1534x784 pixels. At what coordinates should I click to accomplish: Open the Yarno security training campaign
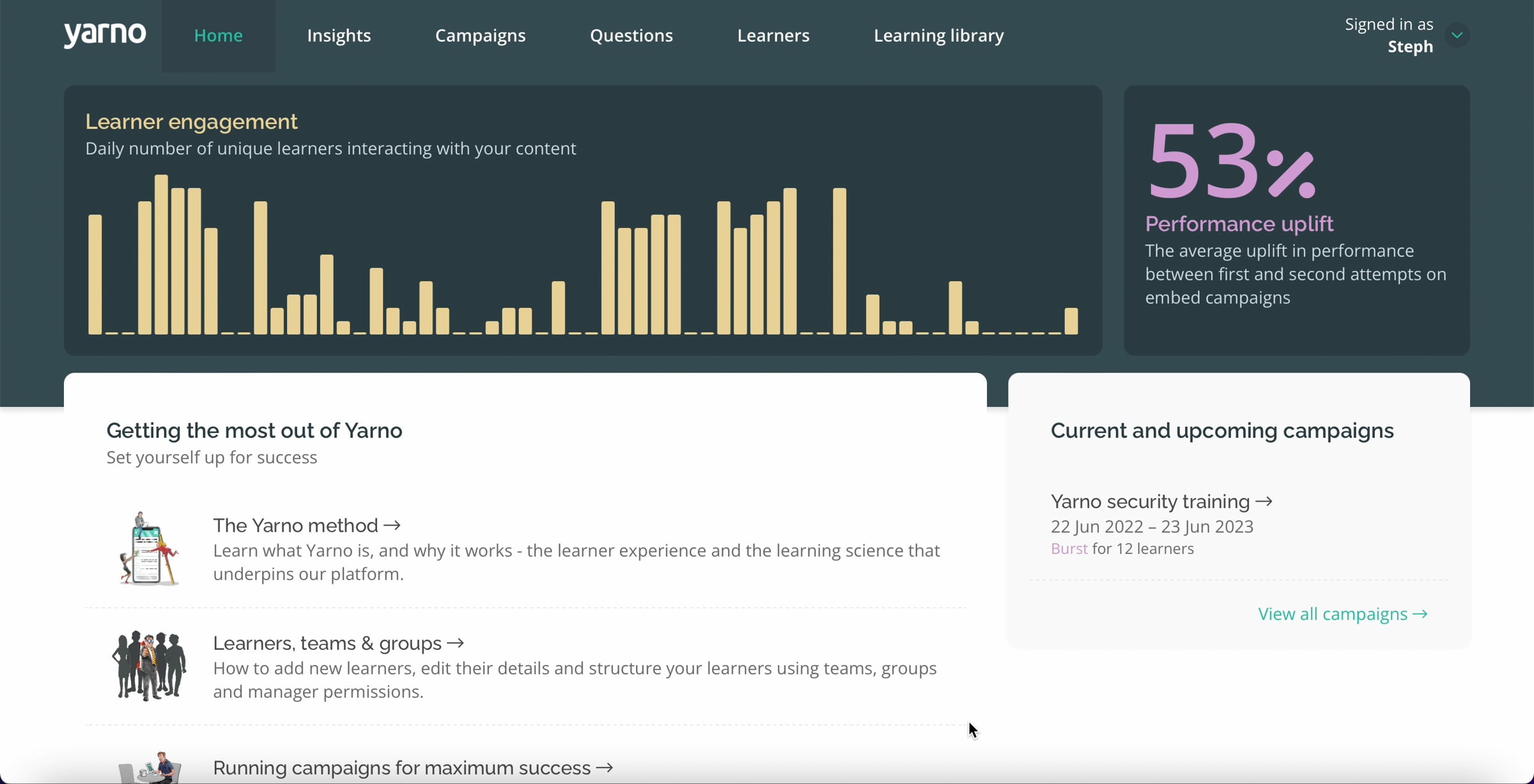tap(1162, 502)
